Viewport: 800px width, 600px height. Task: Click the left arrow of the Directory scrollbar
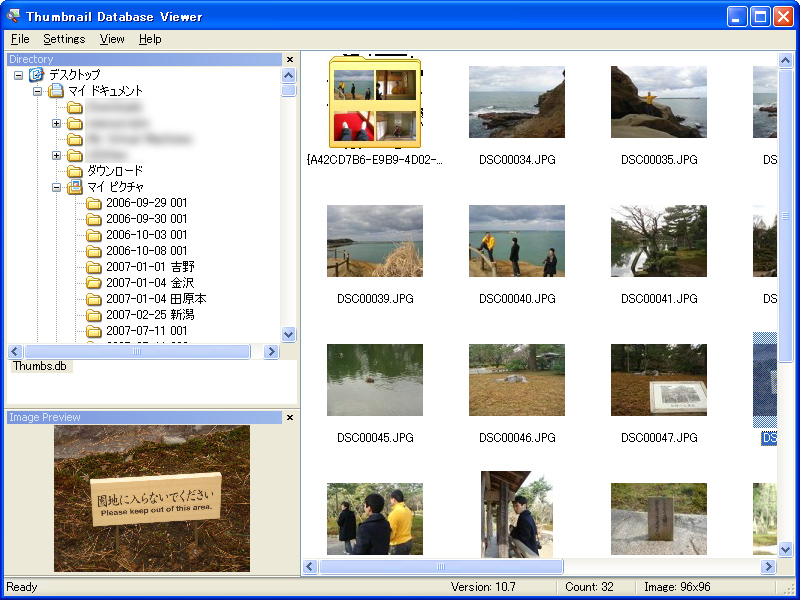(x=12, y=351)
